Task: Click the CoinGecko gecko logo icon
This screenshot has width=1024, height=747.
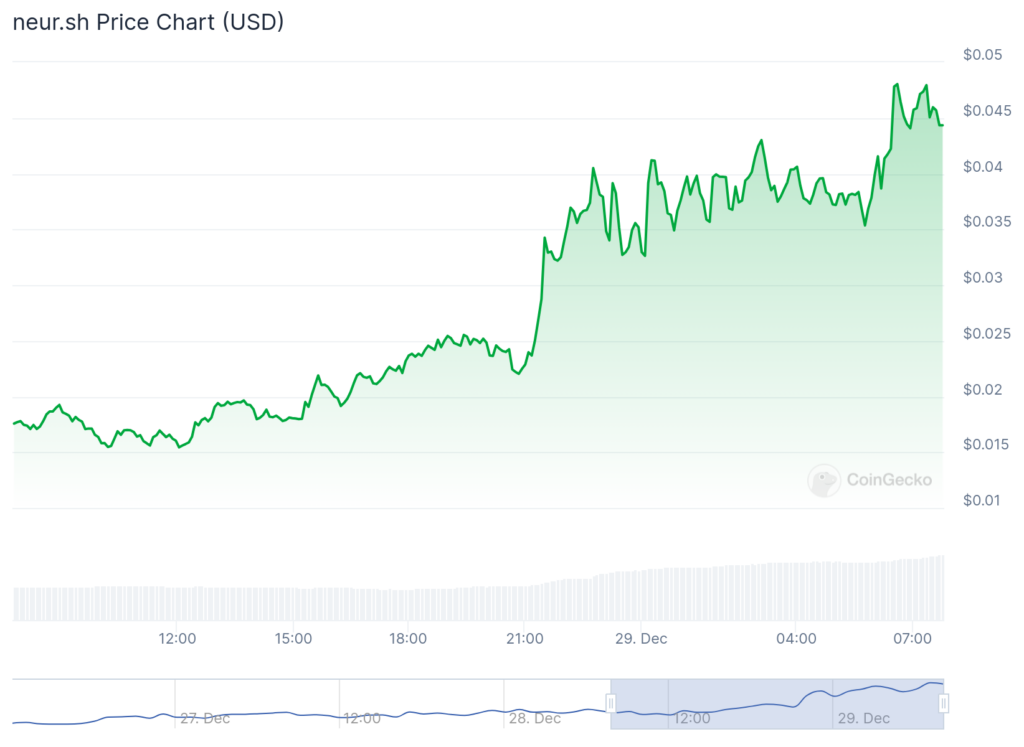Action: [x=824, y=480]
